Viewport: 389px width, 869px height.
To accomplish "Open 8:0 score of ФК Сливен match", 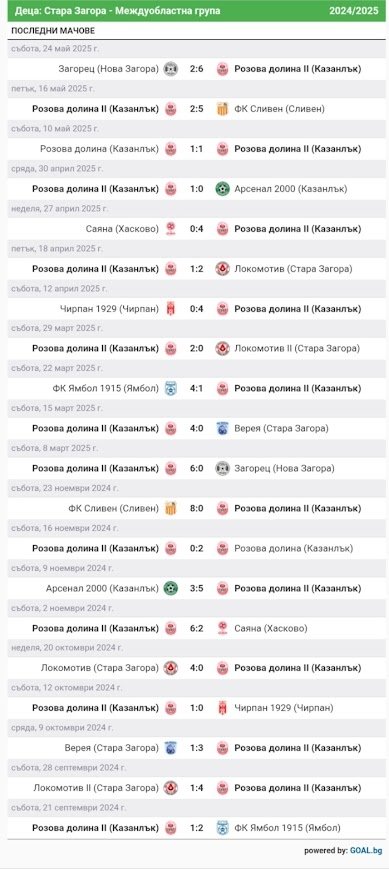I will point(197,508).
